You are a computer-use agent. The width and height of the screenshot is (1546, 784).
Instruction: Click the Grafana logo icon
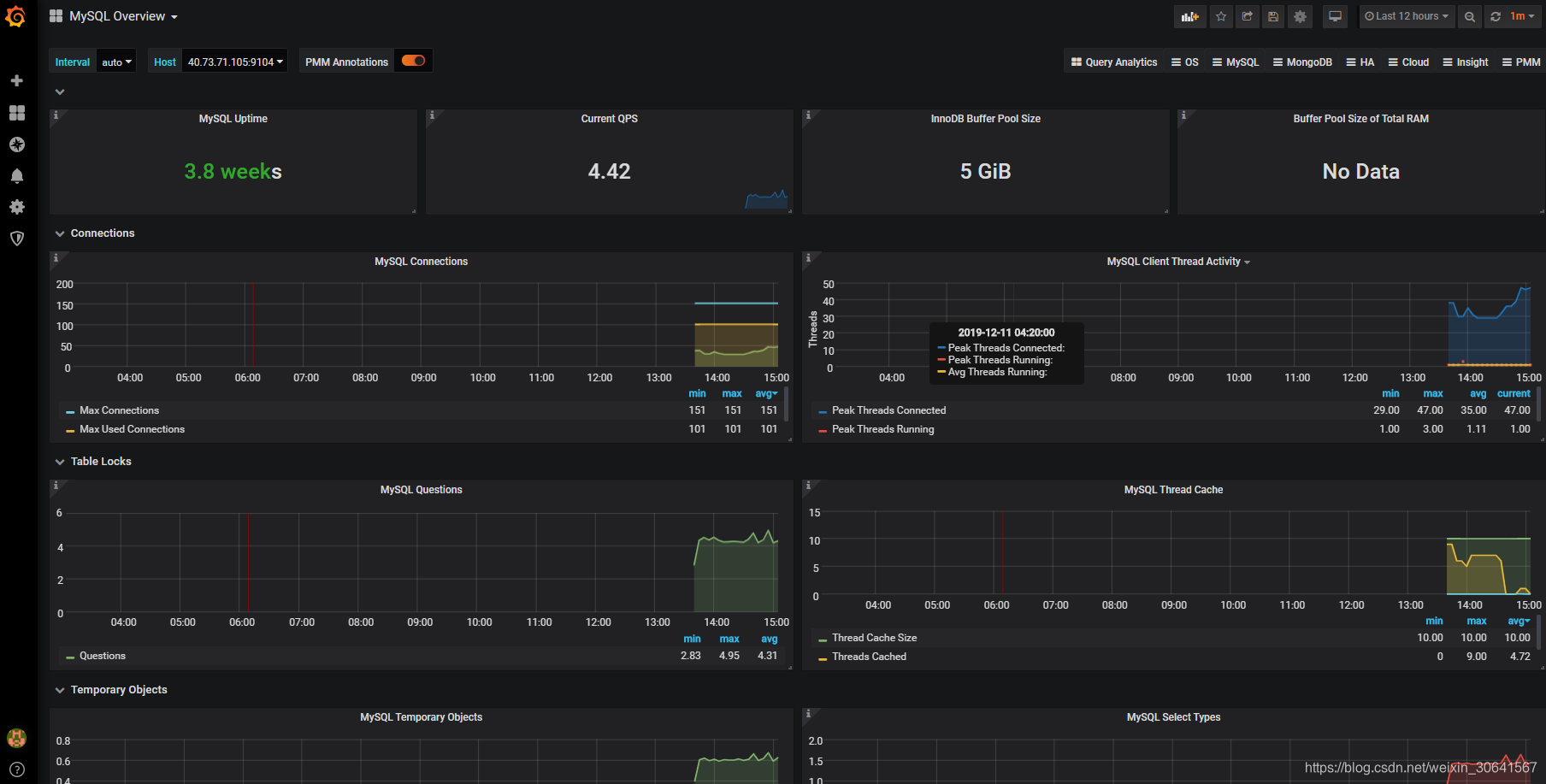(15, 16)
